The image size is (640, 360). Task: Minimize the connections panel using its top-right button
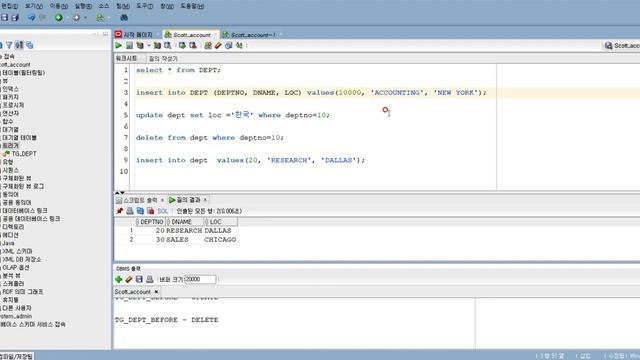tap(105, 34)
